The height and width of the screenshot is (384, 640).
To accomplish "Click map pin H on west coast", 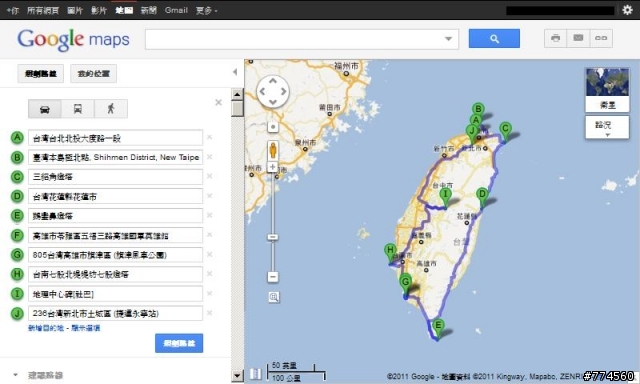I will [x=390, y=253].
